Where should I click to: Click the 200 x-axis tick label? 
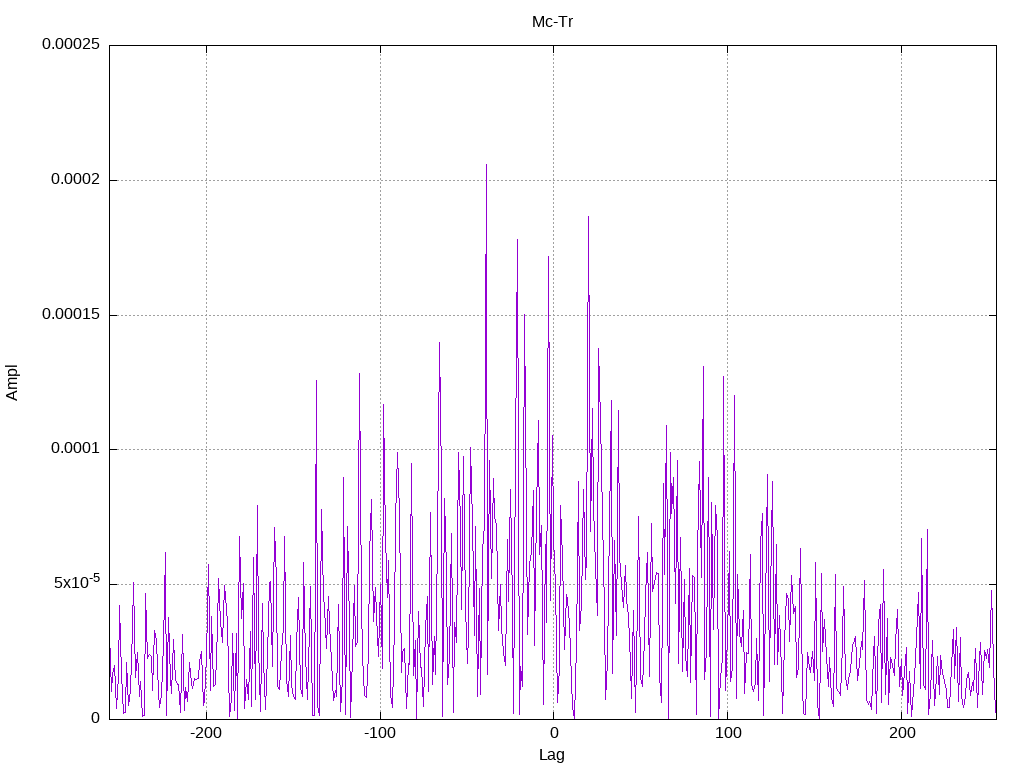click(x=902, y=733)
